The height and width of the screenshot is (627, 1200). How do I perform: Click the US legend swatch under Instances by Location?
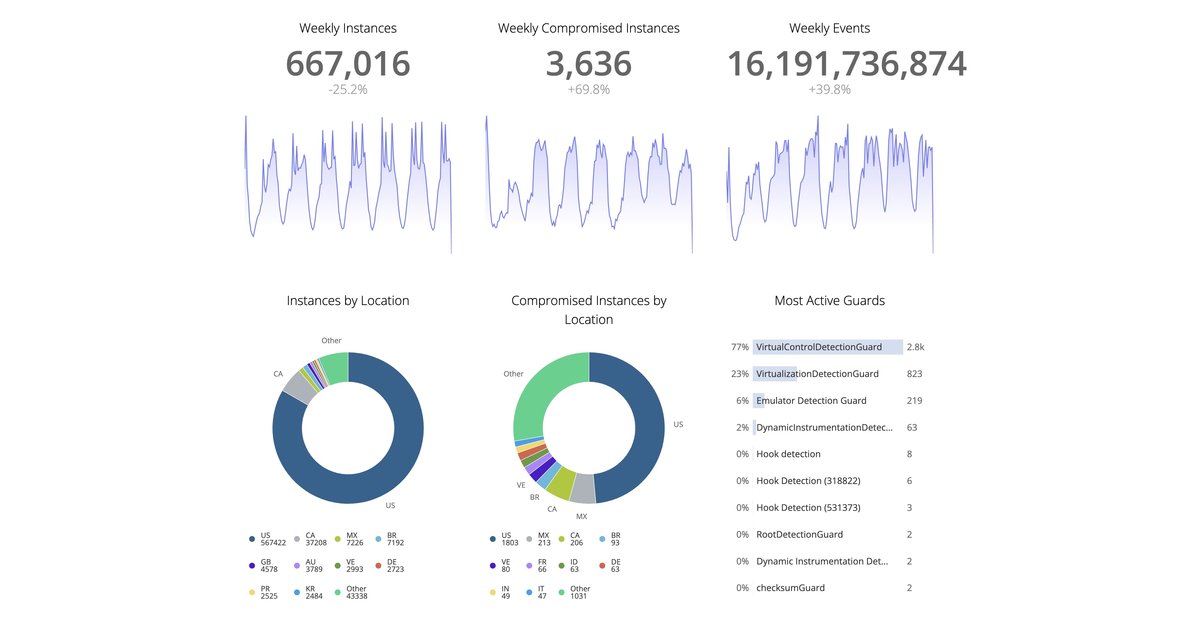point(252,539)
